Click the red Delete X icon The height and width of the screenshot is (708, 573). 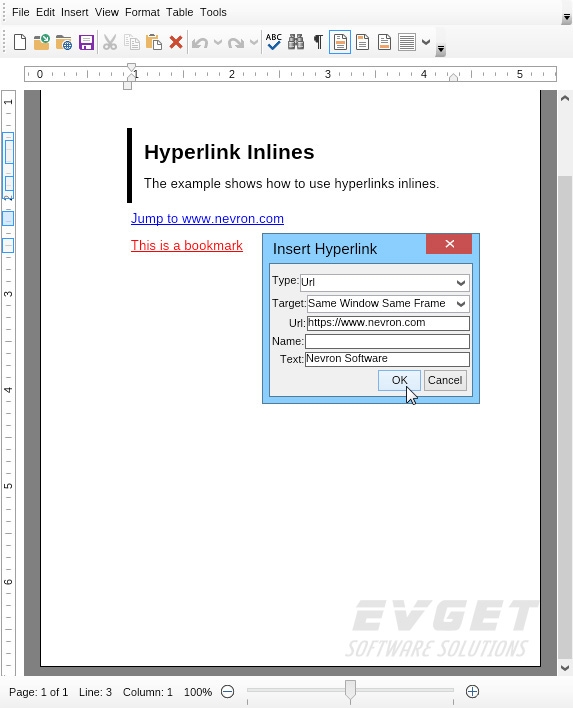[176, 42]
